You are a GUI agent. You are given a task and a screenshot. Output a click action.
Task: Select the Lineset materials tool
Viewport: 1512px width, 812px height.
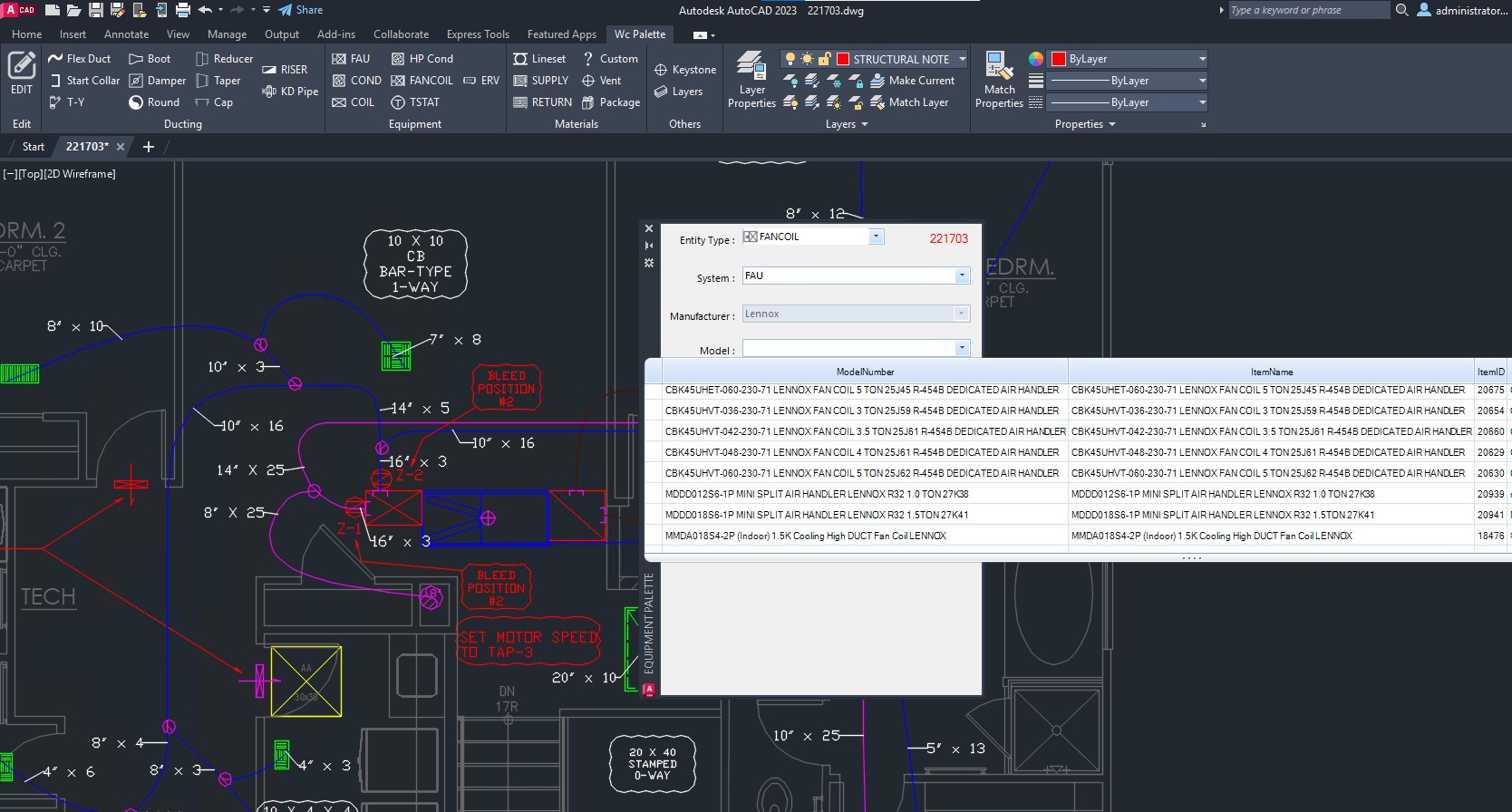[x=539, y=59]
